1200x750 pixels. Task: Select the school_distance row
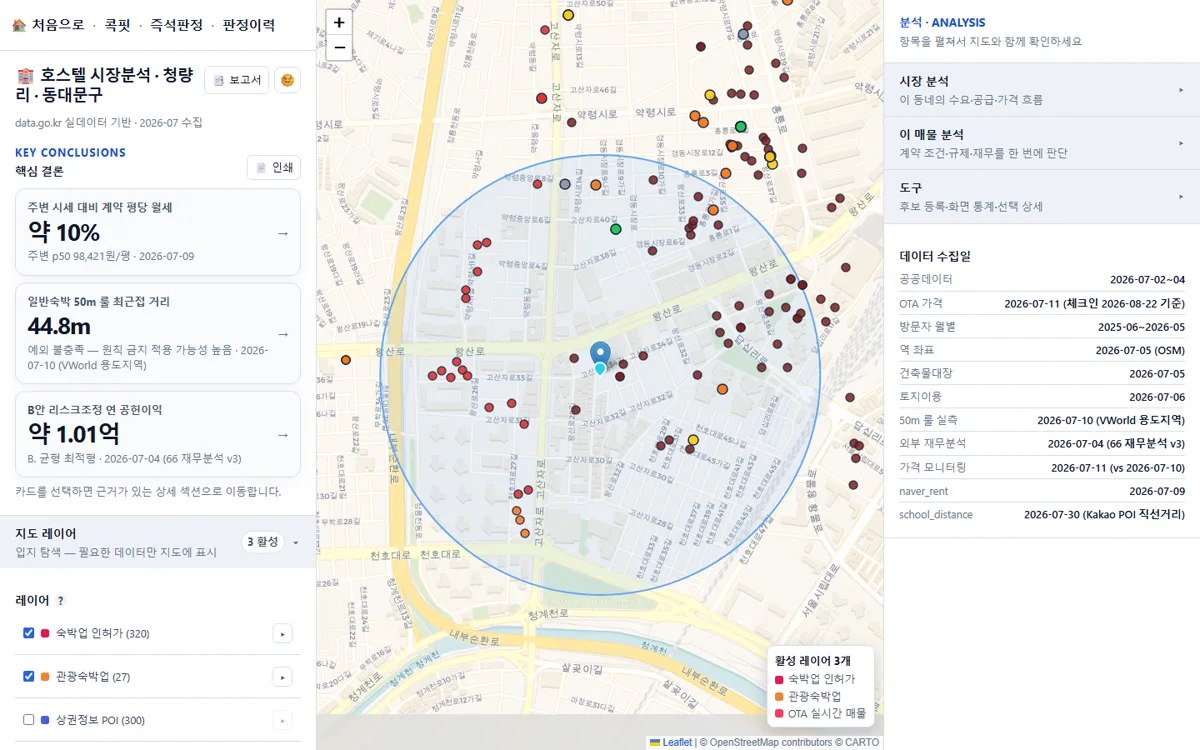pyautogui.click(x=1042, y=514)
